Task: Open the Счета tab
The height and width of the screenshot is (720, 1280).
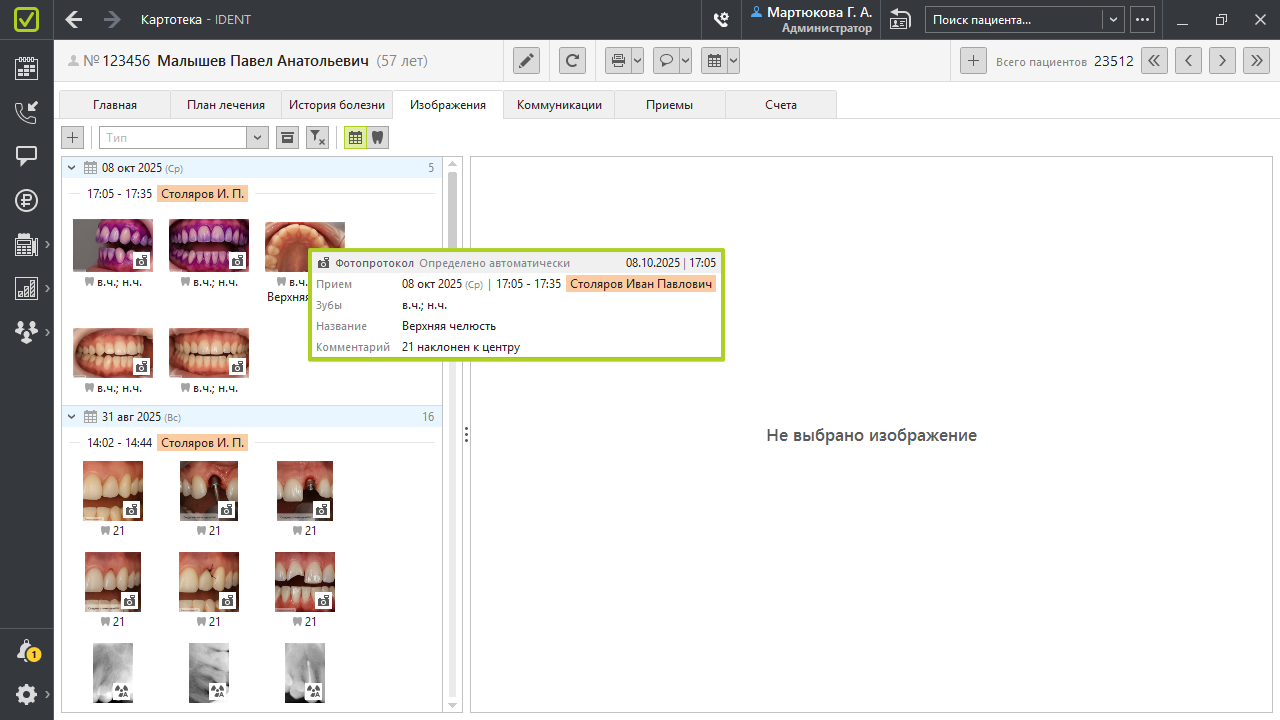Action: (781, 105)
